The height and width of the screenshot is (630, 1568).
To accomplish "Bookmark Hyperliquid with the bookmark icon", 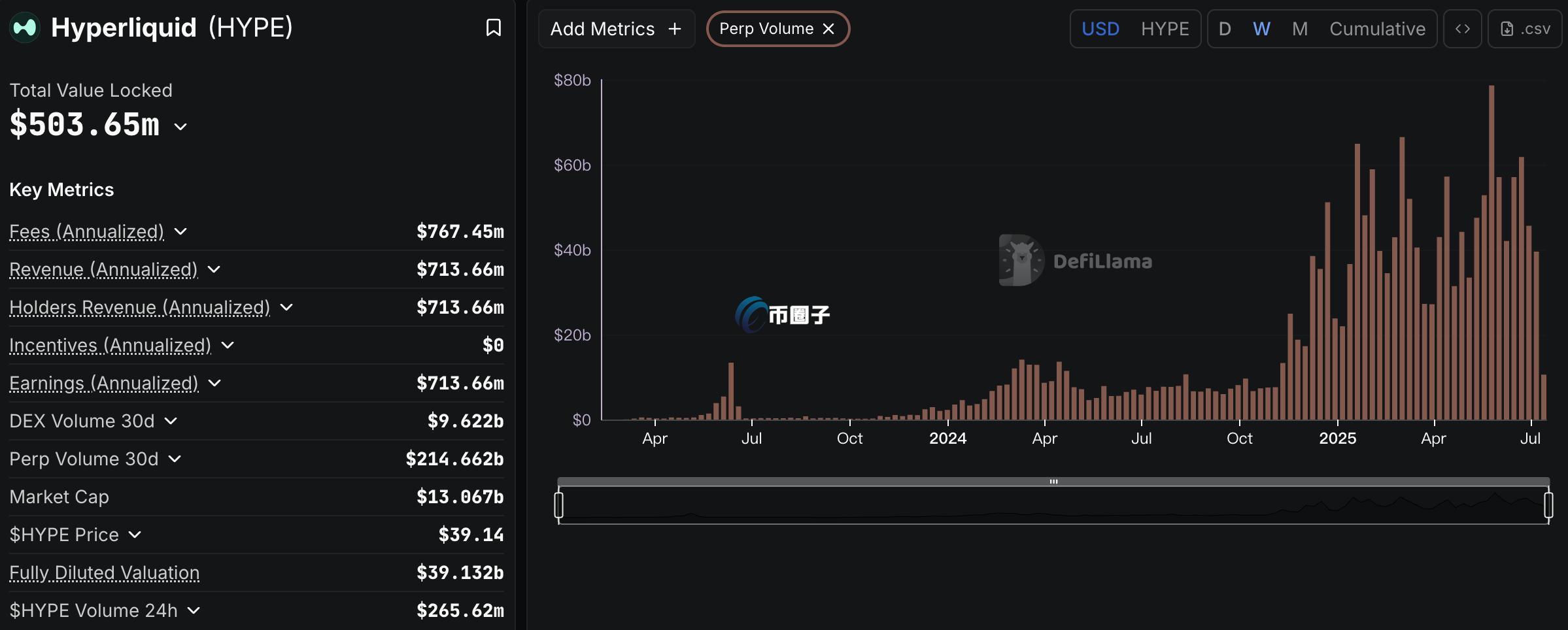I will [x=494, y=27].
